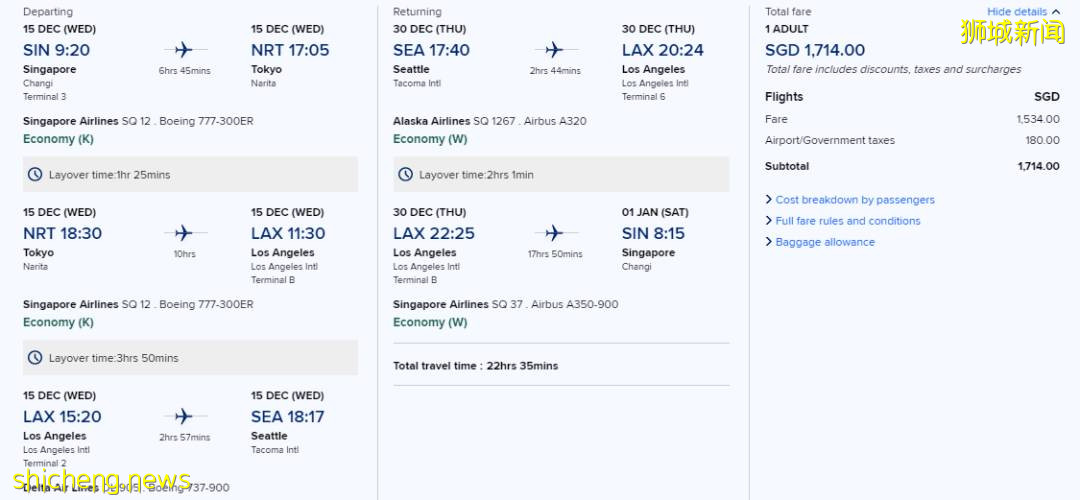Click the airplane icon for LAX to SIN flight
The image size is (1080, 500).
point(554,233)
